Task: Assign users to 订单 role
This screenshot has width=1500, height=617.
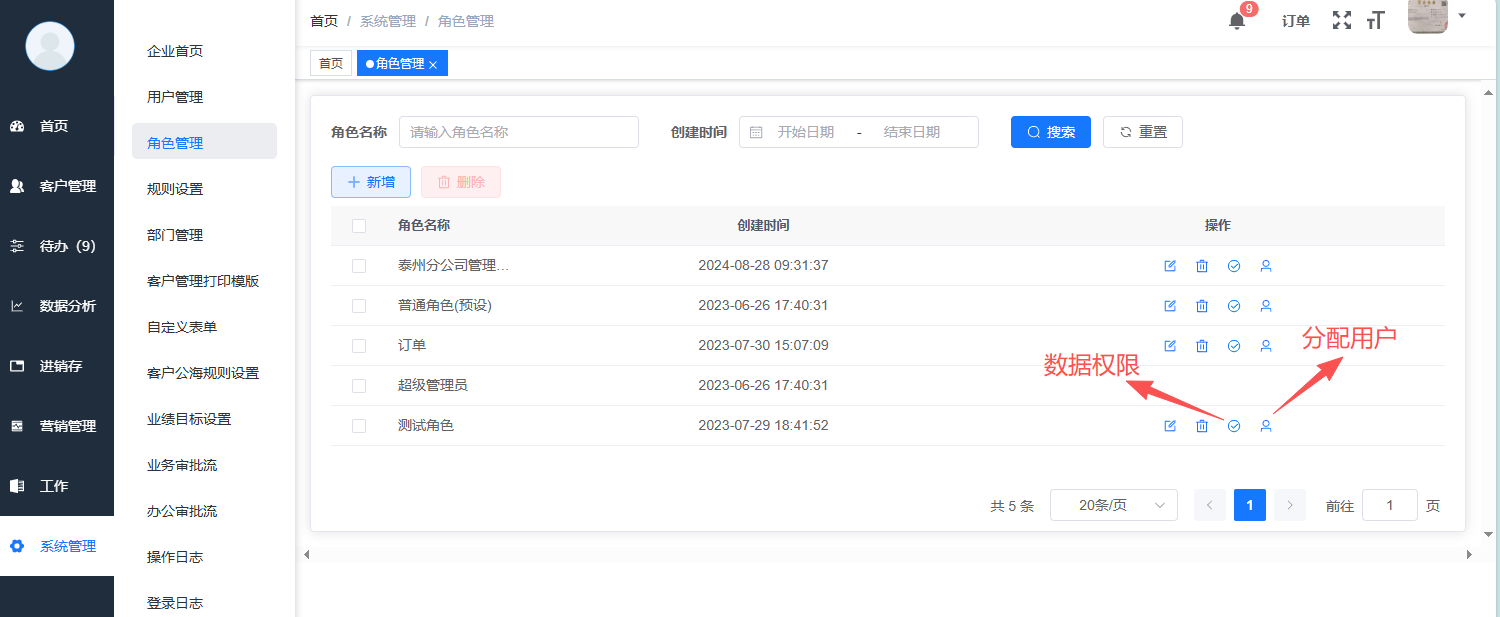Action: (1265, 346)
